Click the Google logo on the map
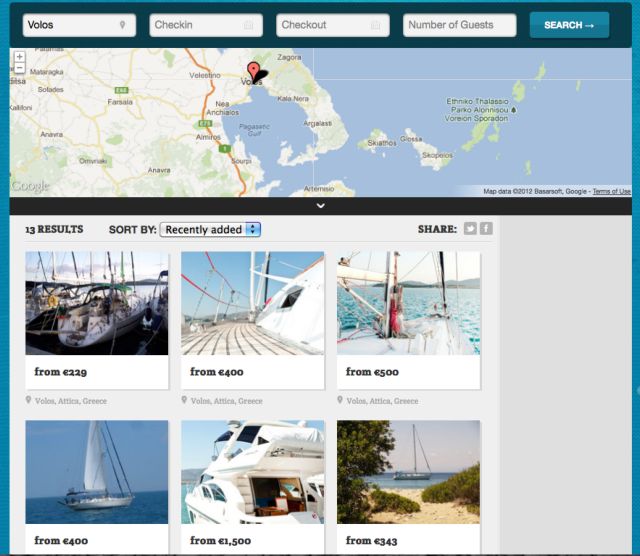Viewport: 640px width, 556px height. point(30,186)
